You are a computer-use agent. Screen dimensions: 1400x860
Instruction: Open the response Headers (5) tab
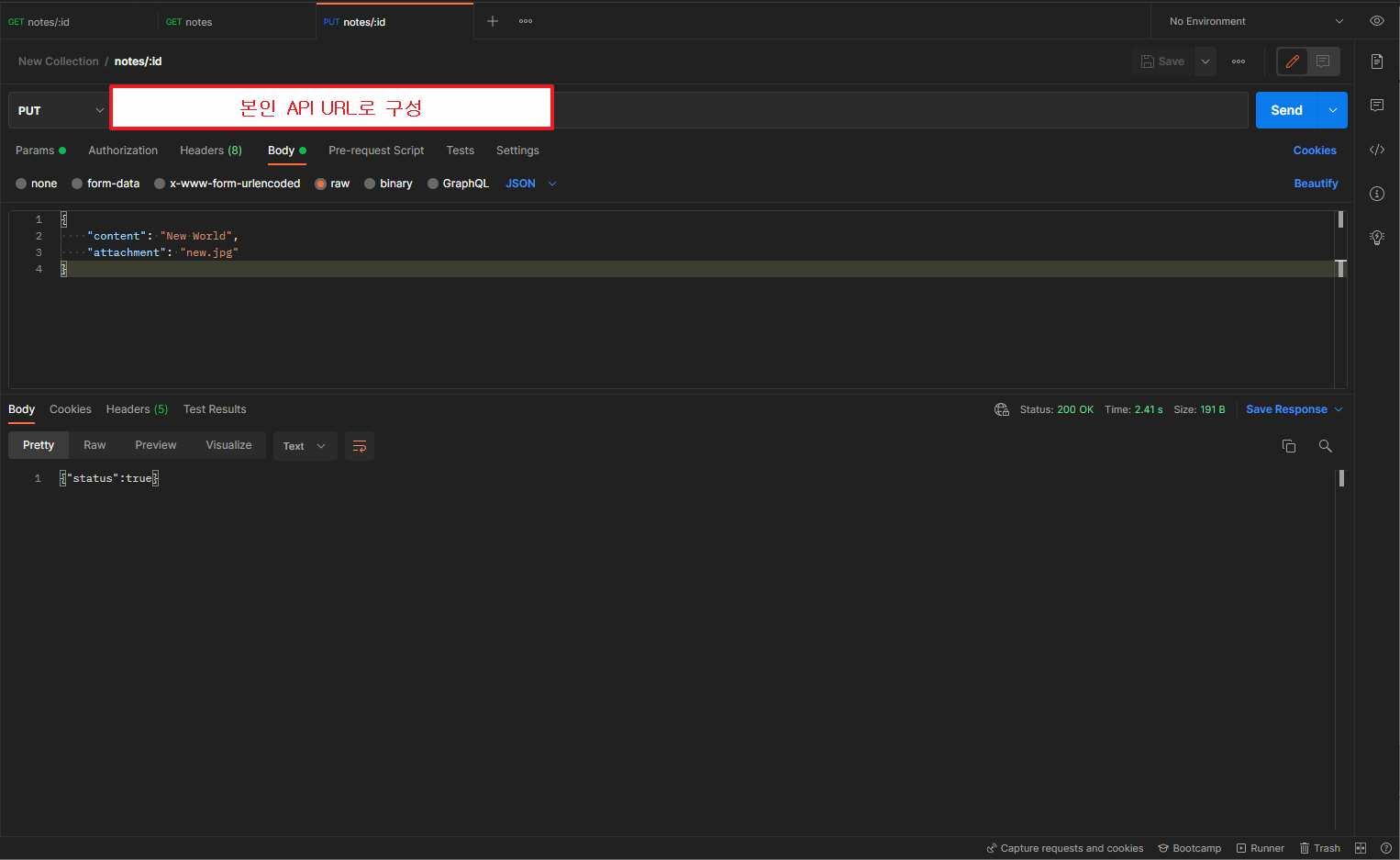137,409
